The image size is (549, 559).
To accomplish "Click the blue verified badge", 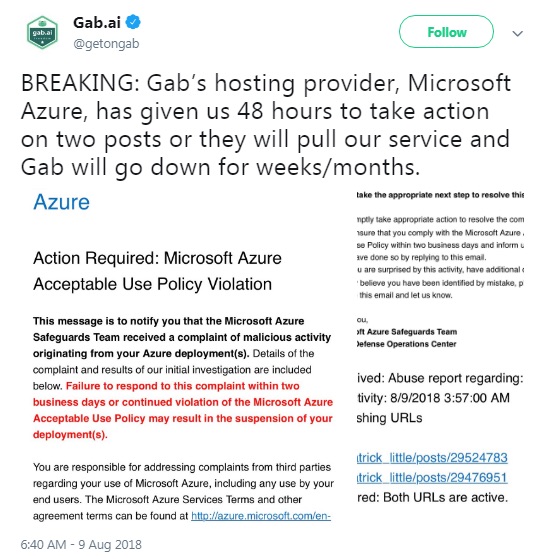I will (x=133, y=22).
